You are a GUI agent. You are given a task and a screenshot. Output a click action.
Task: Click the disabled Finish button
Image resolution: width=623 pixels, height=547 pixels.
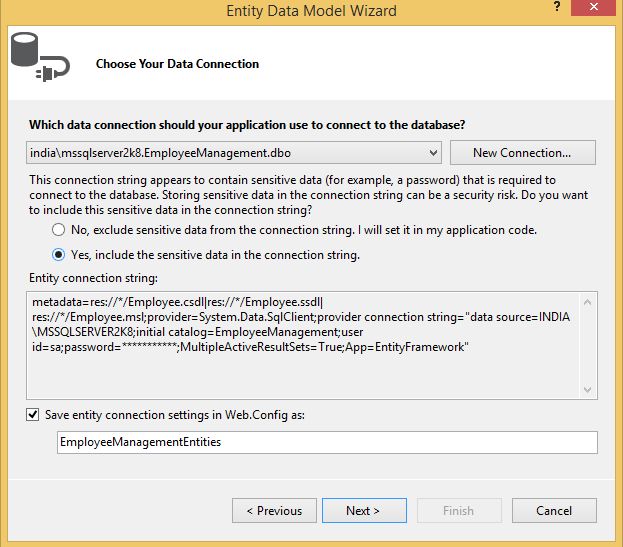pyautogui.click(x=458, y=510)
